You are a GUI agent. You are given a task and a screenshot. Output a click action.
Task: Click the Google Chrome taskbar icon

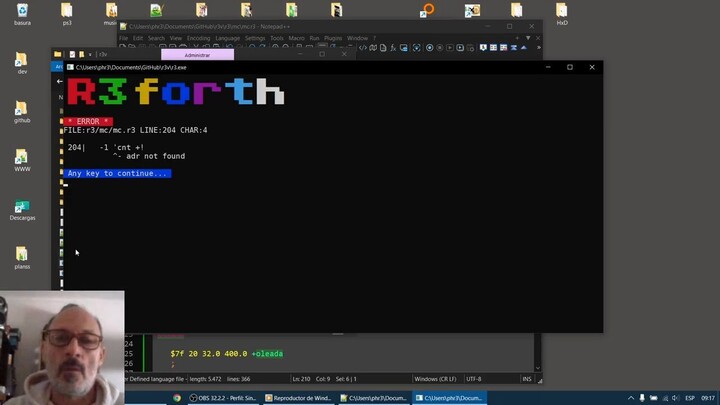tap(177, 398)
